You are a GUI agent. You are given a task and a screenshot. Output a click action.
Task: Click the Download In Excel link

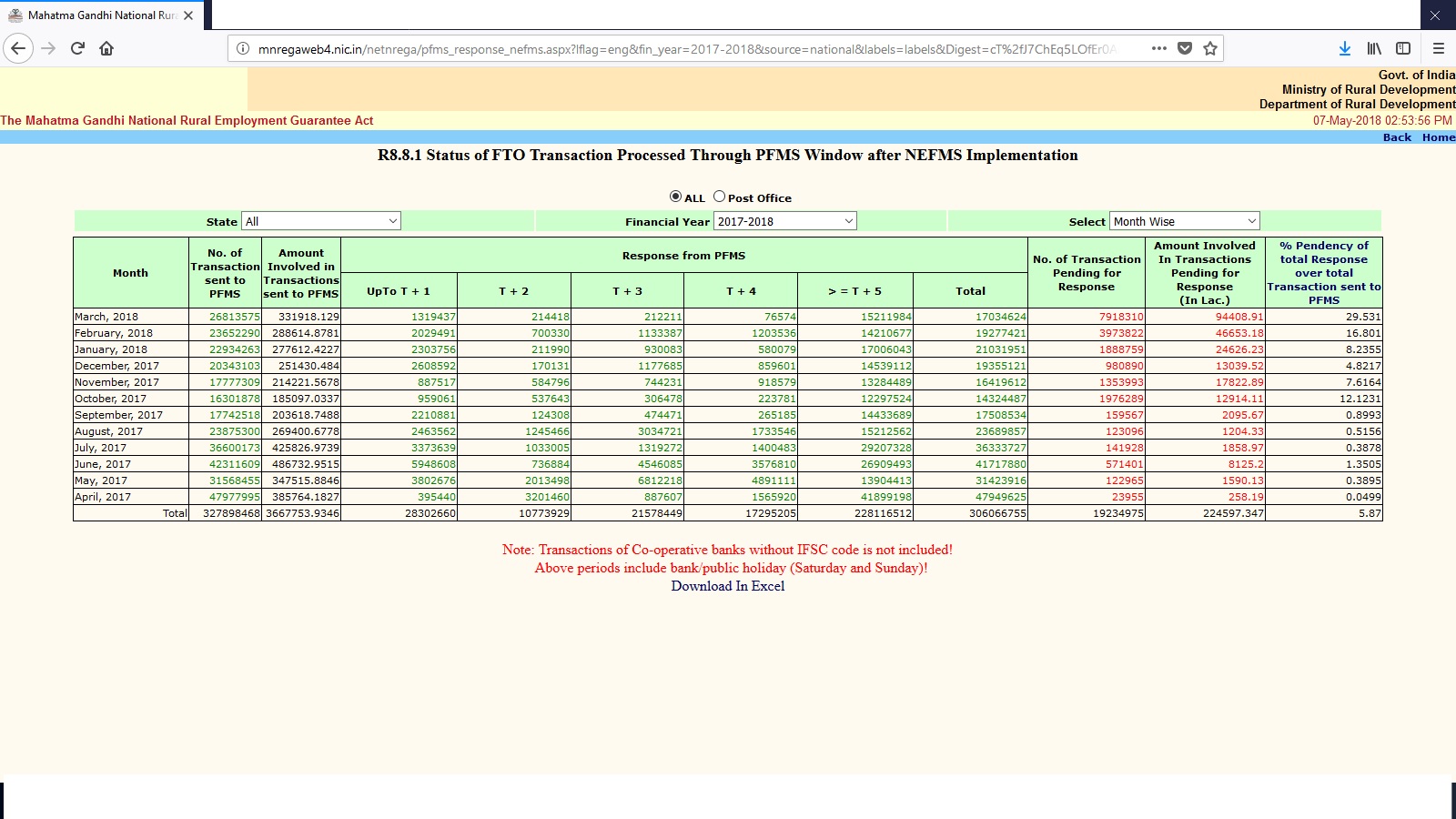[727, 586]
